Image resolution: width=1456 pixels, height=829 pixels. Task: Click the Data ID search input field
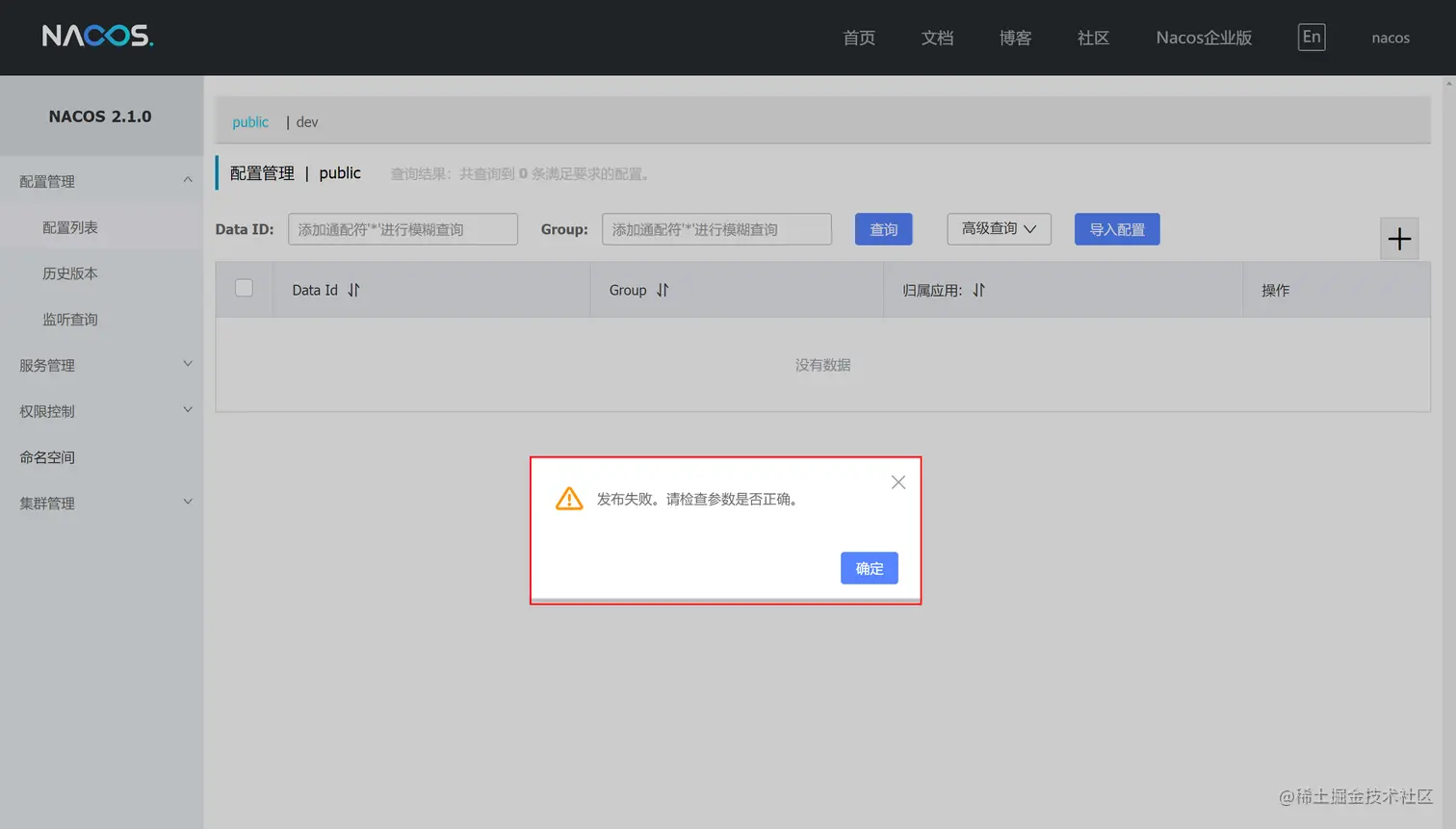pyautogui.click(x=403, y=229)
